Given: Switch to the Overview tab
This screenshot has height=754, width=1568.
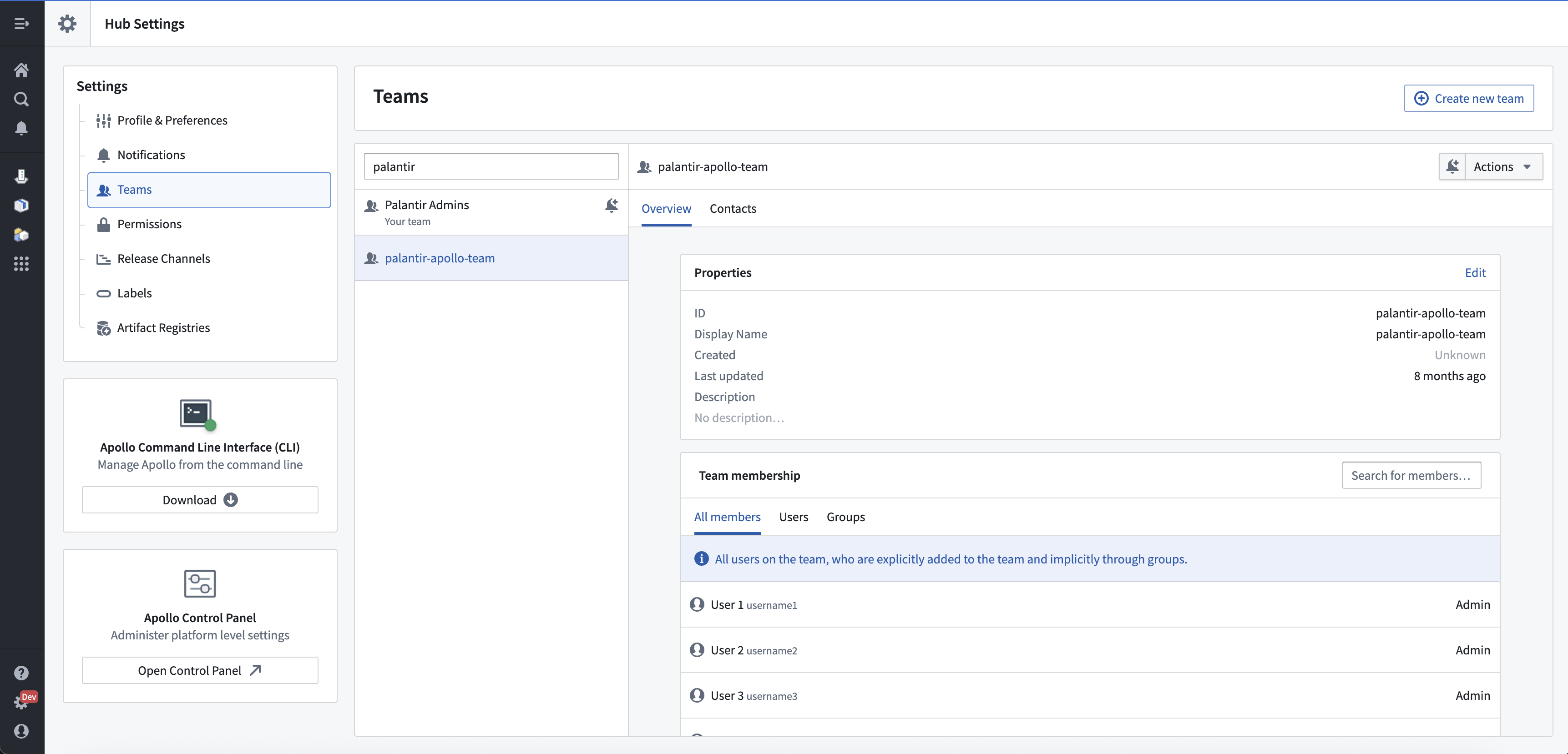Looking at the screenshot, I should coord(666,209).
